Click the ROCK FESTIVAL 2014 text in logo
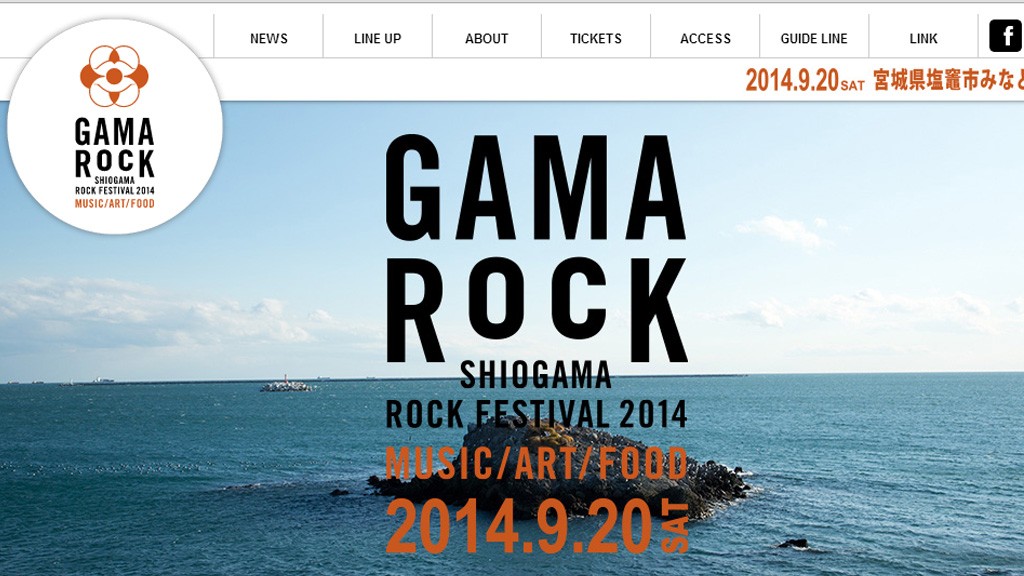Image resolution: width=1024 pixels, height=576 pixels. pos(115,191)
